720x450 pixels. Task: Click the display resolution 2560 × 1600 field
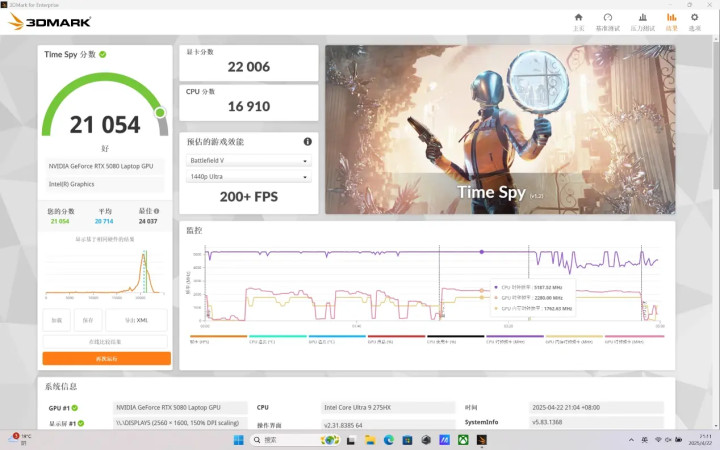coord(180,423)
